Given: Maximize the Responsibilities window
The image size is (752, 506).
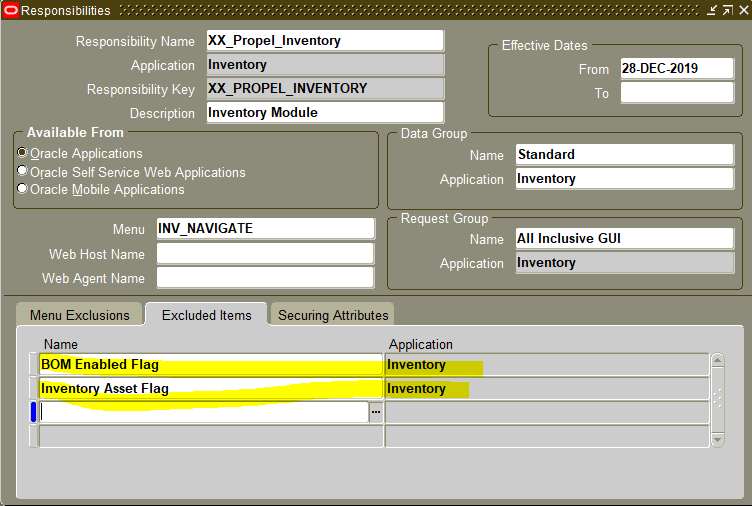Looking at the screenshot, I should (x=728, y=10).
